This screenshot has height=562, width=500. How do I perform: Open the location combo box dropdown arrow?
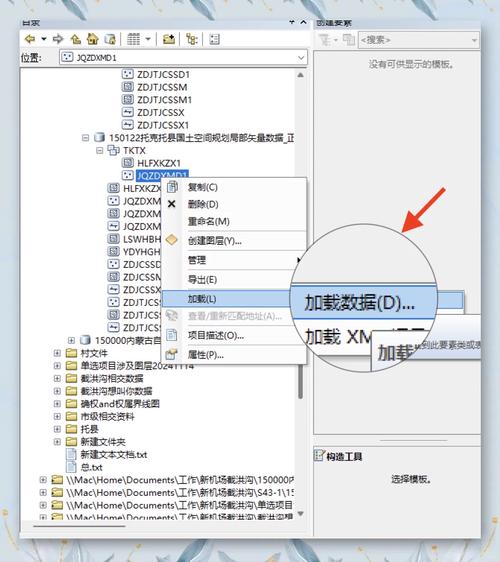301,57
